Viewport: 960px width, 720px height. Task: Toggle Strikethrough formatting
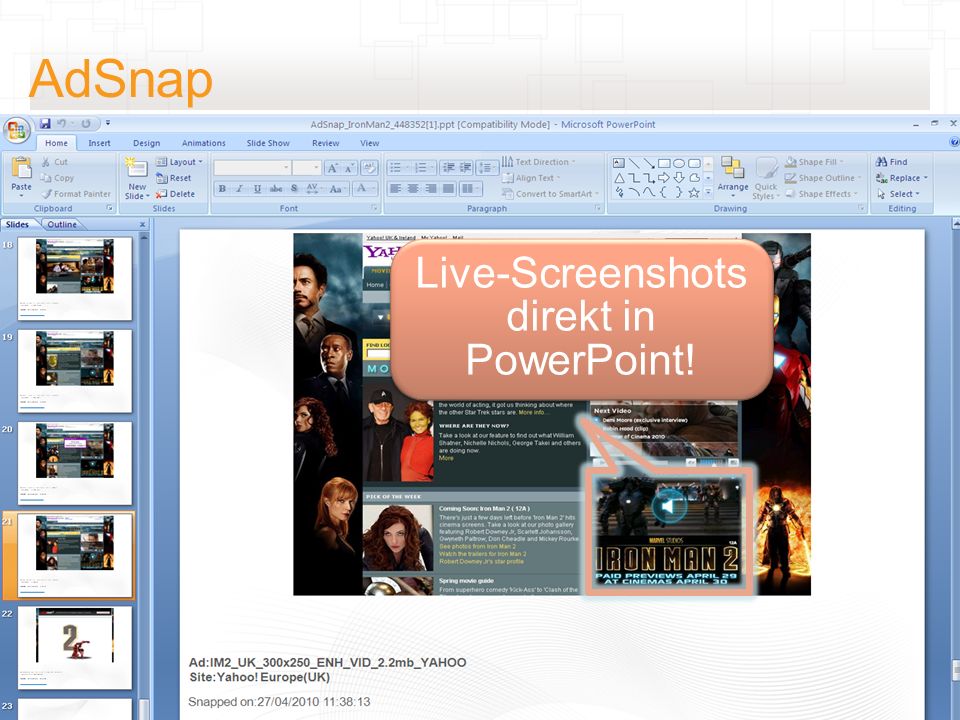276,189
